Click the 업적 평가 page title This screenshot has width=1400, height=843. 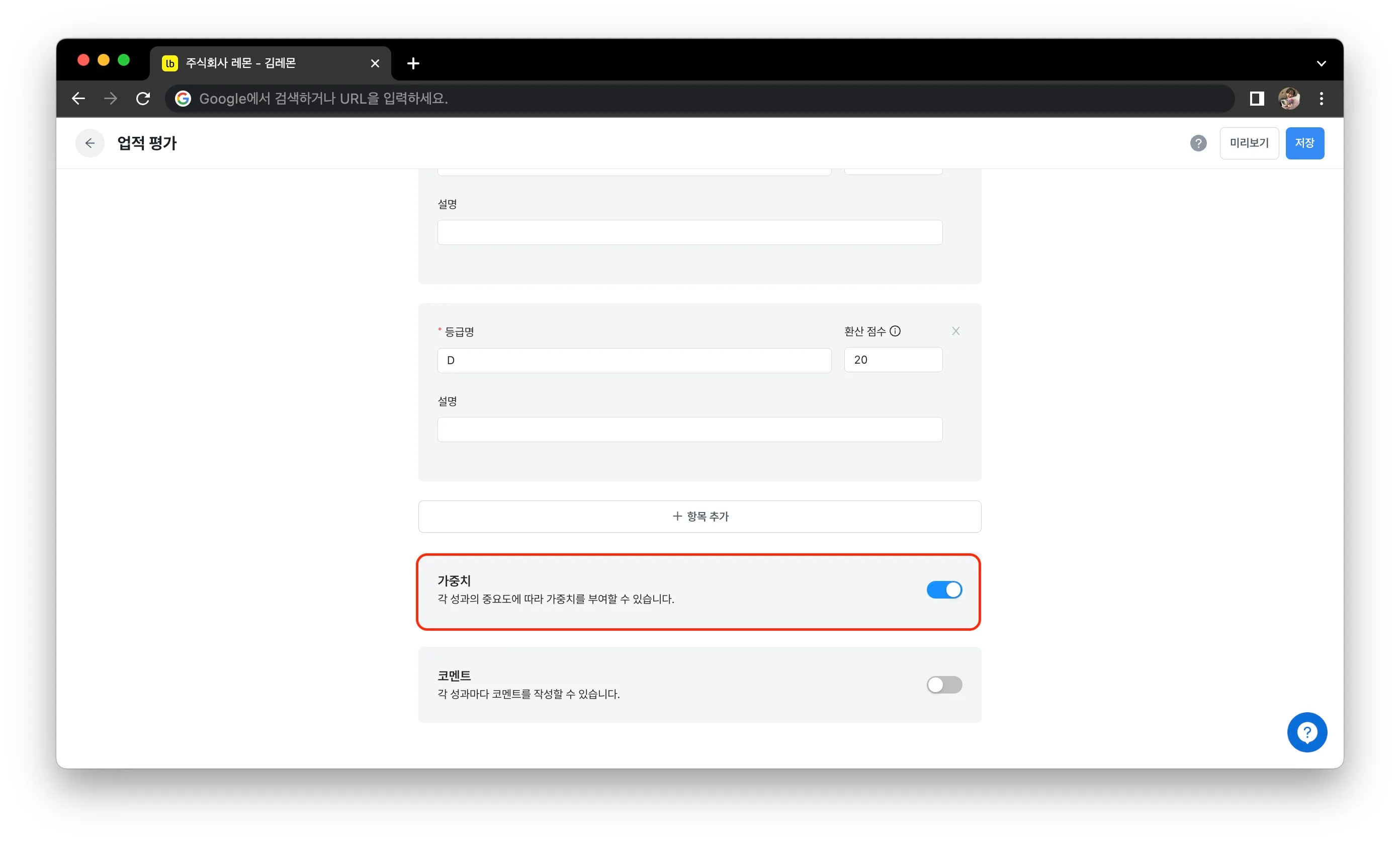pos(147,143)
